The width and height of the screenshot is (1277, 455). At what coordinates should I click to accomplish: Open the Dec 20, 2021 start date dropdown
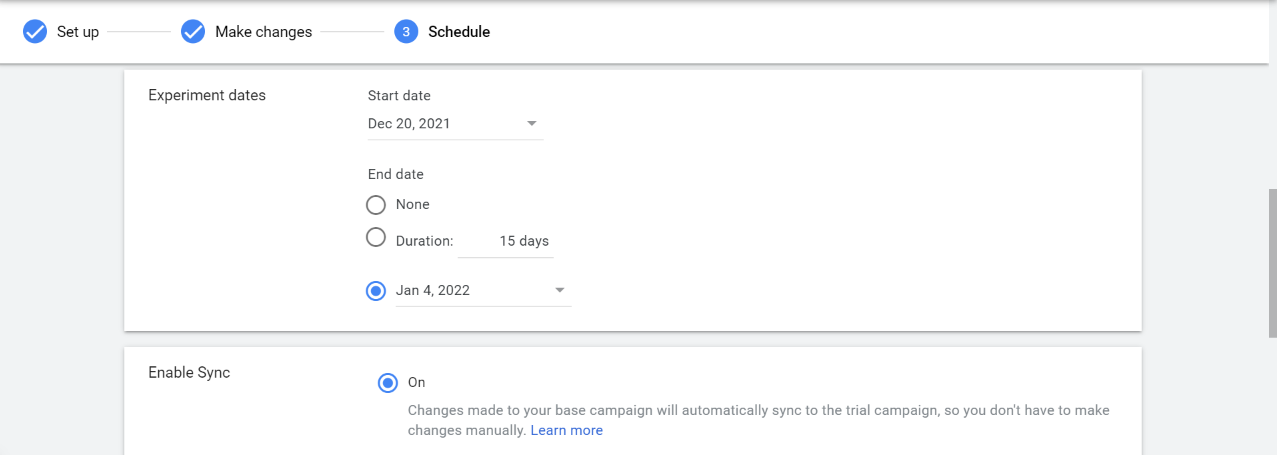tap(456, 124)
